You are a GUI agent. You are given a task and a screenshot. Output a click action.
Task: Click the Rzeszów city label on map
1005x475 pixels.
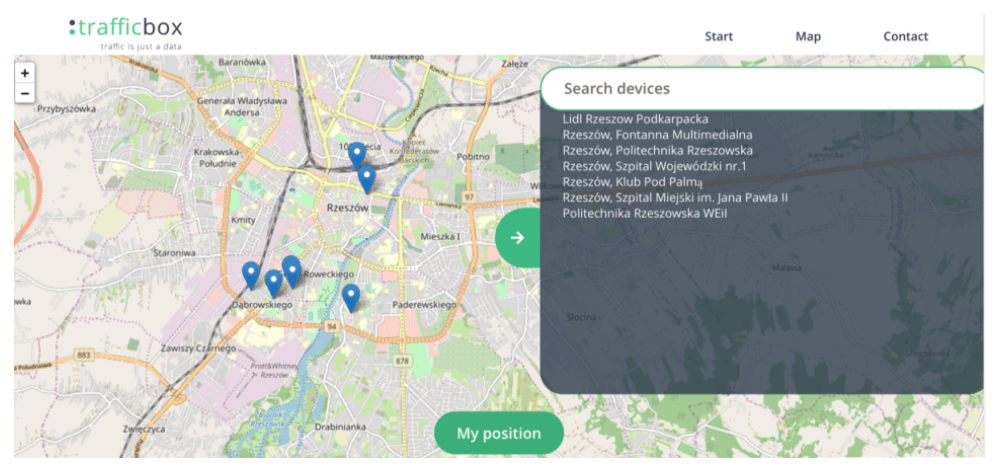tap(347, 208)
